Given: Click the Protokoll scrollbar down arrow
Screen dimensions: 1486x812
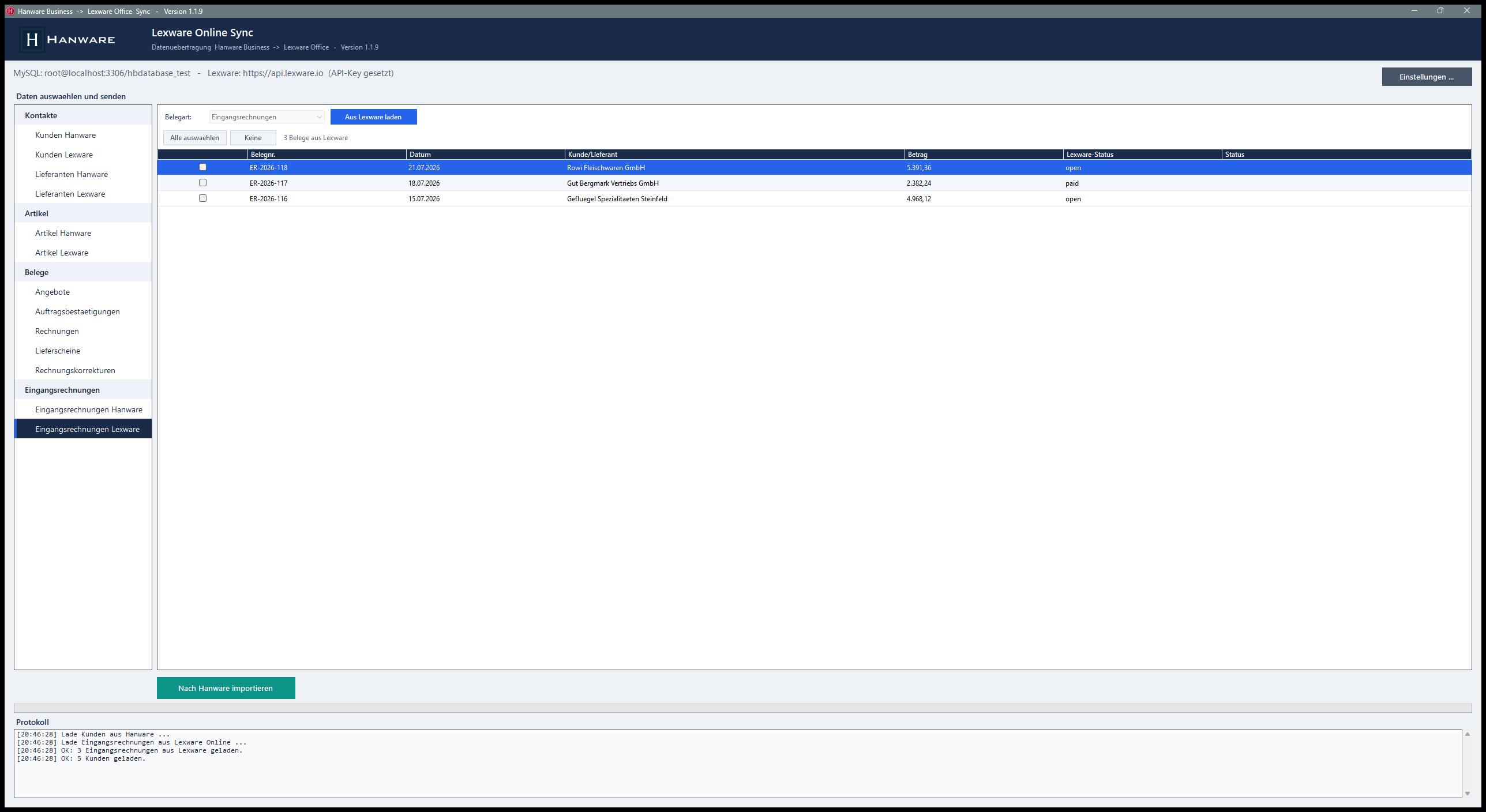Looking at the screenshot, I should point(1467,794).
